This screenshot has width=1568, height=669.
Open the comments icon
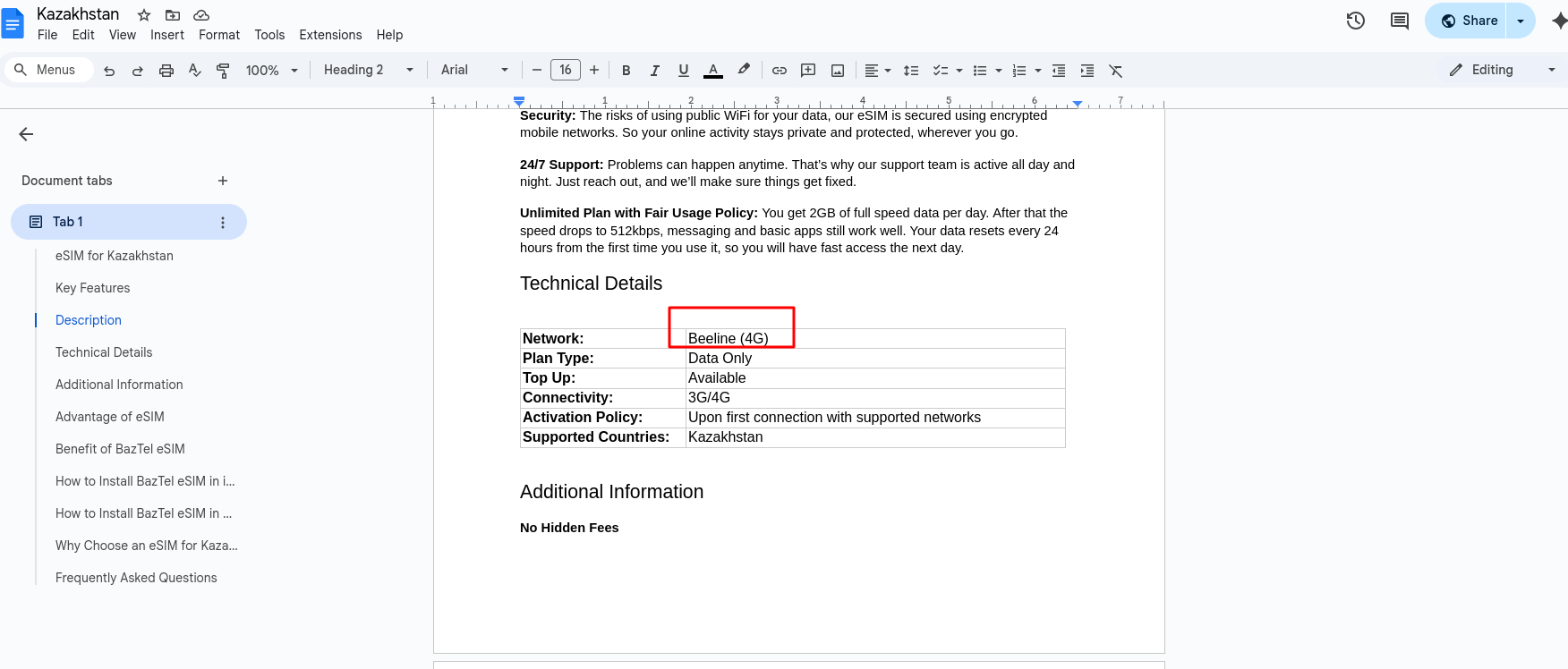coord(1400,21)
